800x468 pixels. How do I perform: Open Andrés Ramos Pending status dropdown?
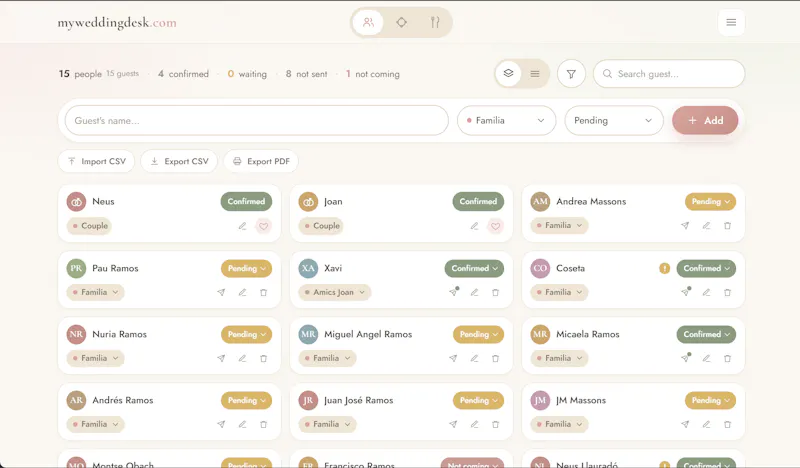tap(246, 400)
